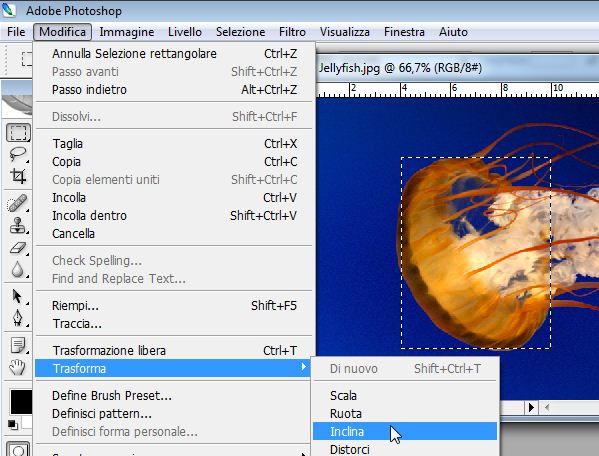
Task: Select the Pen tool
Action: click(18, 318)
